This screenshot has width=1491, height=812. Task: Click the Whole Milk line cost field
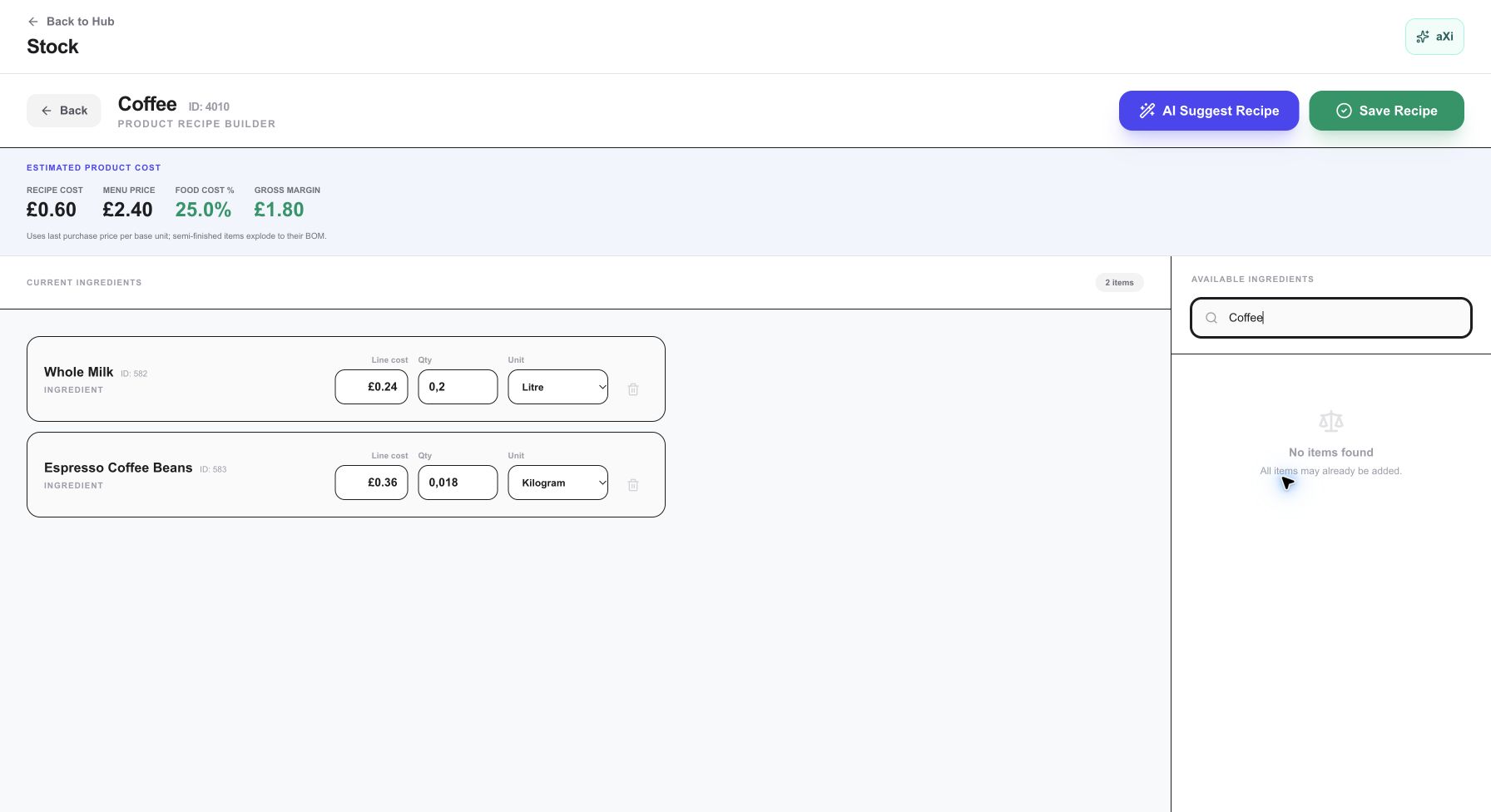[371, 387]
